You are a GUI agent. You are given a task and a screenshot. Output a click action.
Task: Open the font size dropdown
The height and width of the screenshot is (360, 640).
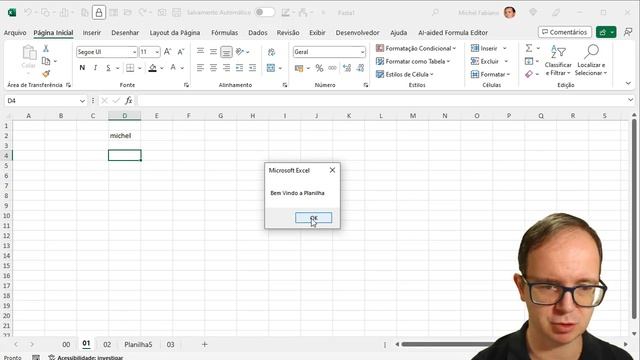point(157,52)
